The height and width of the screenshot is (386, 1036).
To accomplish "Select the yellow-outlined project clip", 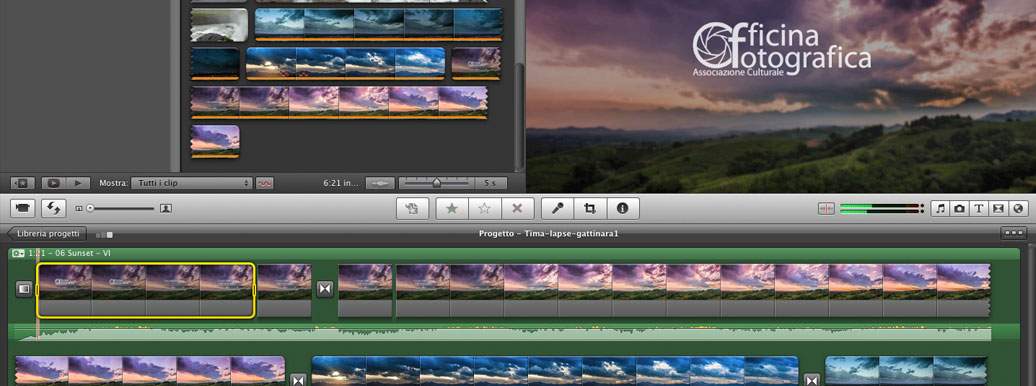I will pos(146,290).
